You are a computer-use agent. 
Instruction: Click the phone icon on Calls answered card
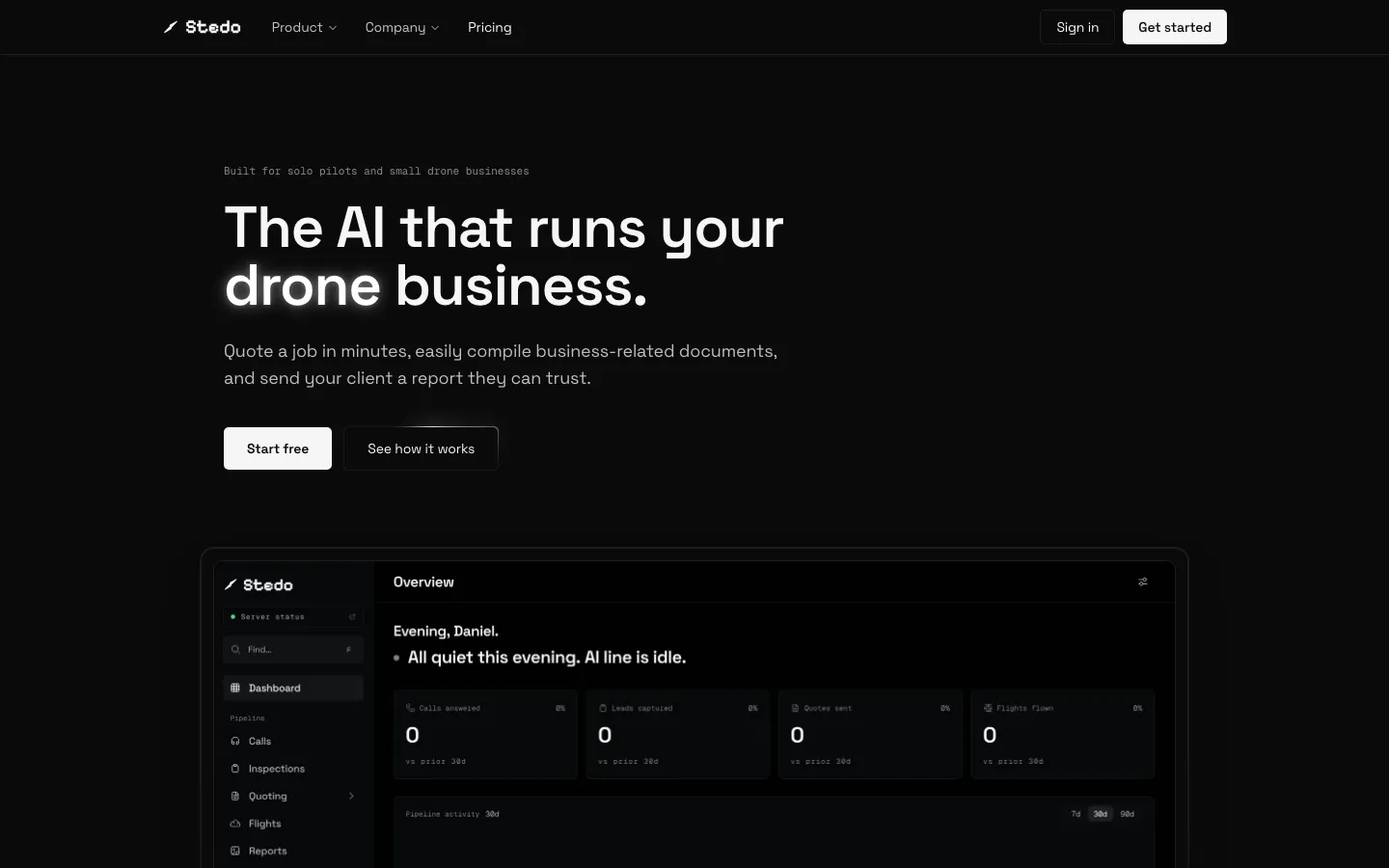point(411,708)
